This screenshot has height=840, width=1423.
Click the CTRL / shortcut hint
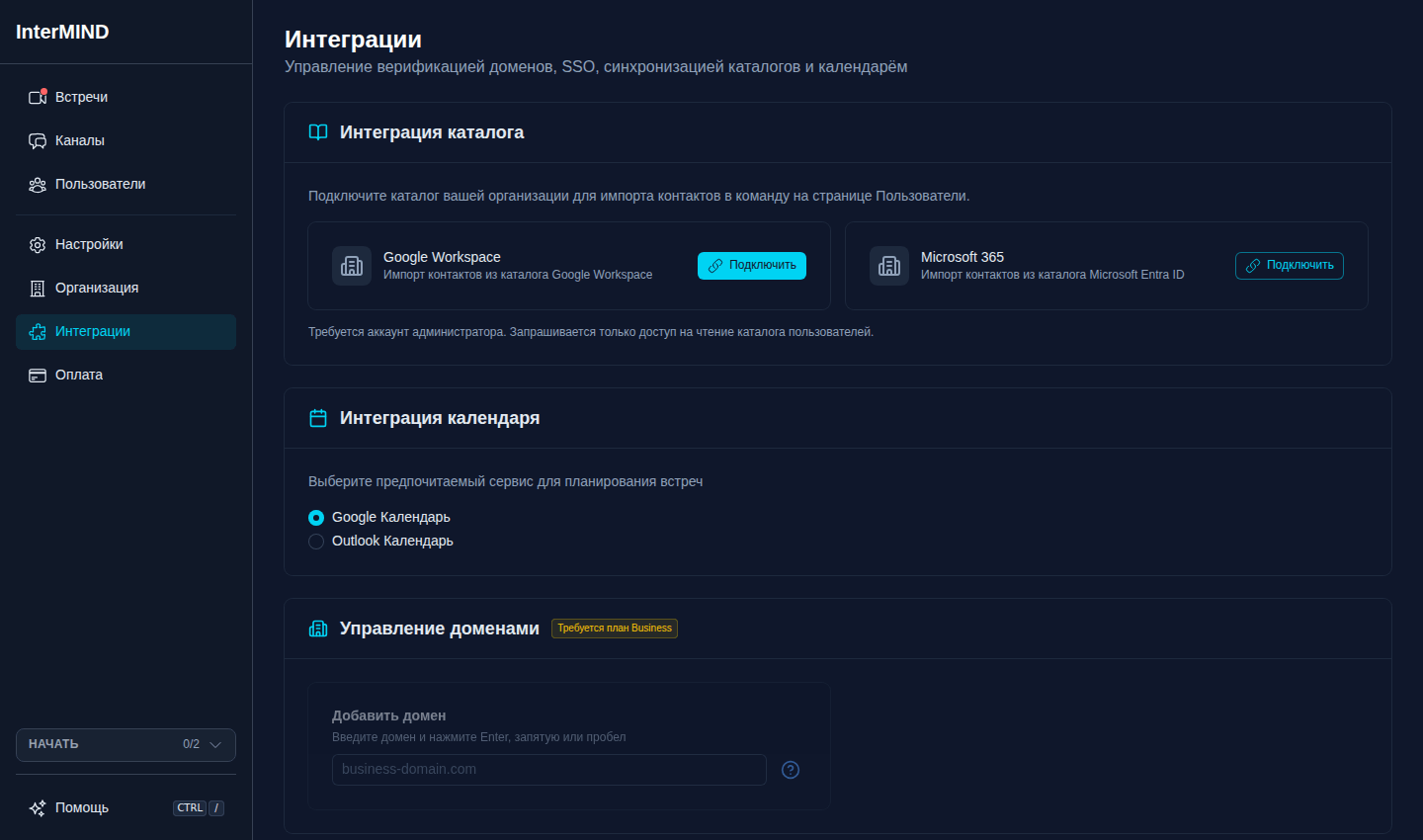pyautogui.click(x=199, y=808)
